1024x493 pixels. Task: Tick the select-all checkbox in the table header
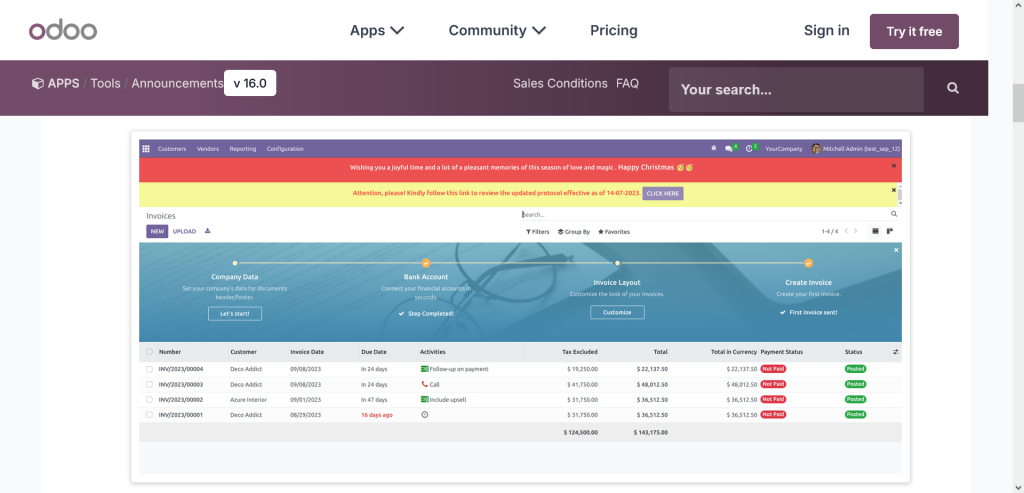click(150, 352)
